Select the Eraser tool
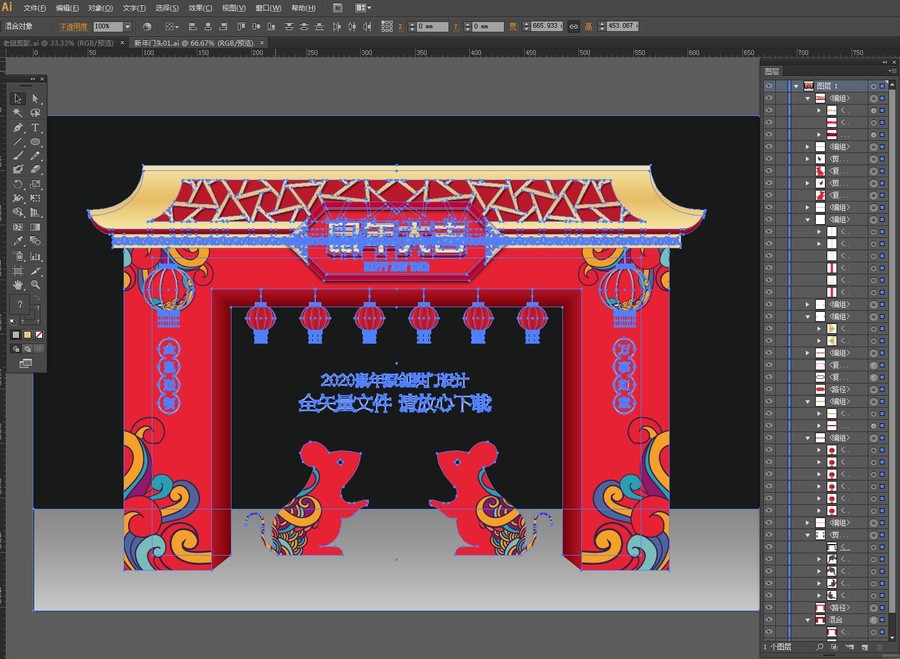This screenshot has height=659, width=900. click(35, 170)
